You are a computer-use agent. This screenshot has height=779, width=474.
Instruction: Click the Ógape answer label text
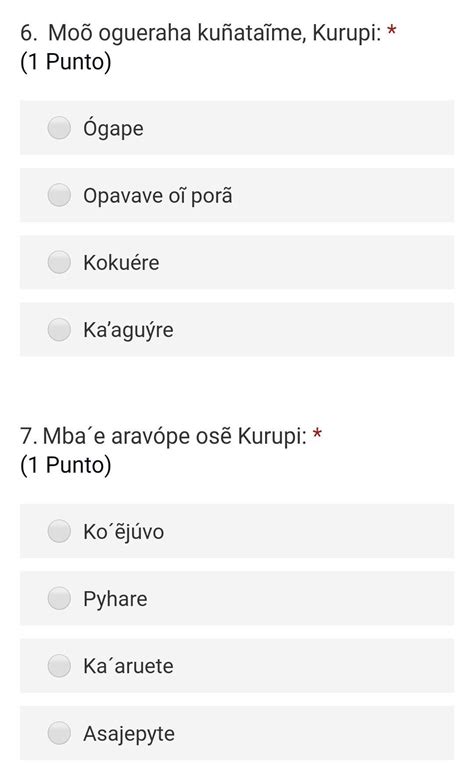coord(113,129)
